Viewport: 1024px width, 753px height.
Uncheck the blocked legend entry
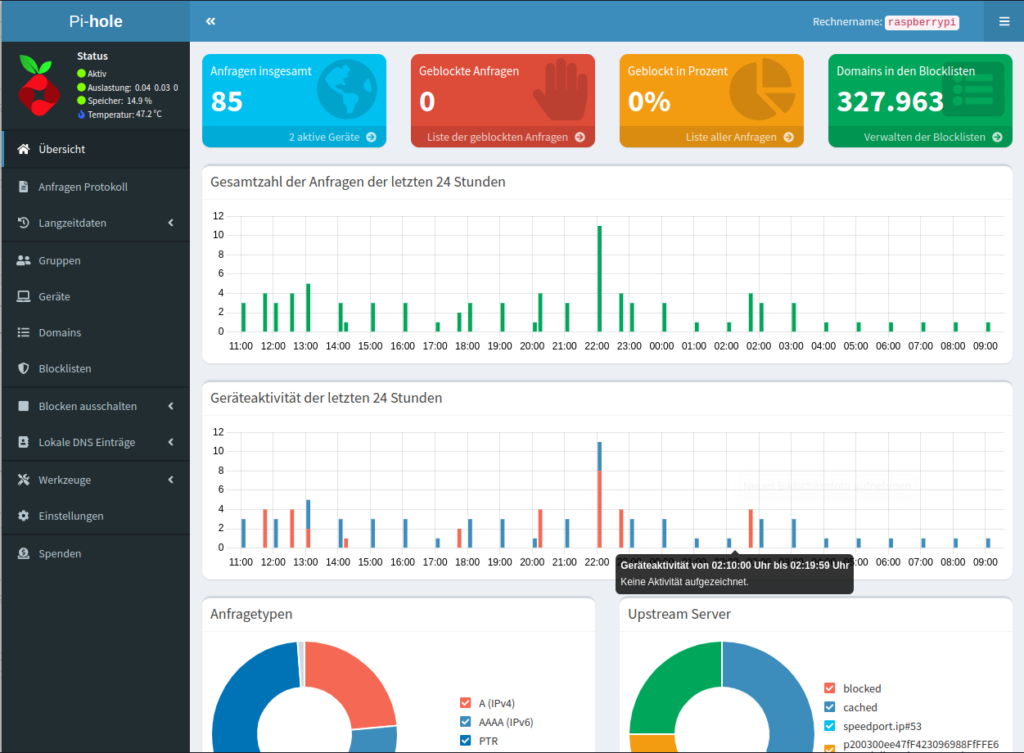[x=829, y=688]
